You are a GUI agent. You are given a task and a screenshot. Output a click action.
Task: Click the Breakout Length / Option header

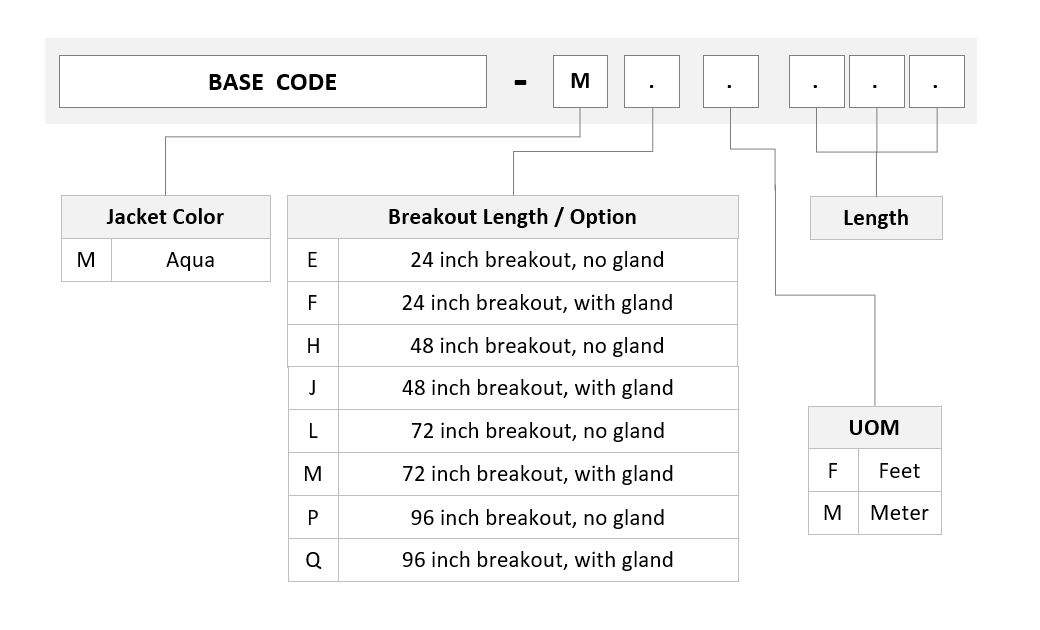point(513,217)
